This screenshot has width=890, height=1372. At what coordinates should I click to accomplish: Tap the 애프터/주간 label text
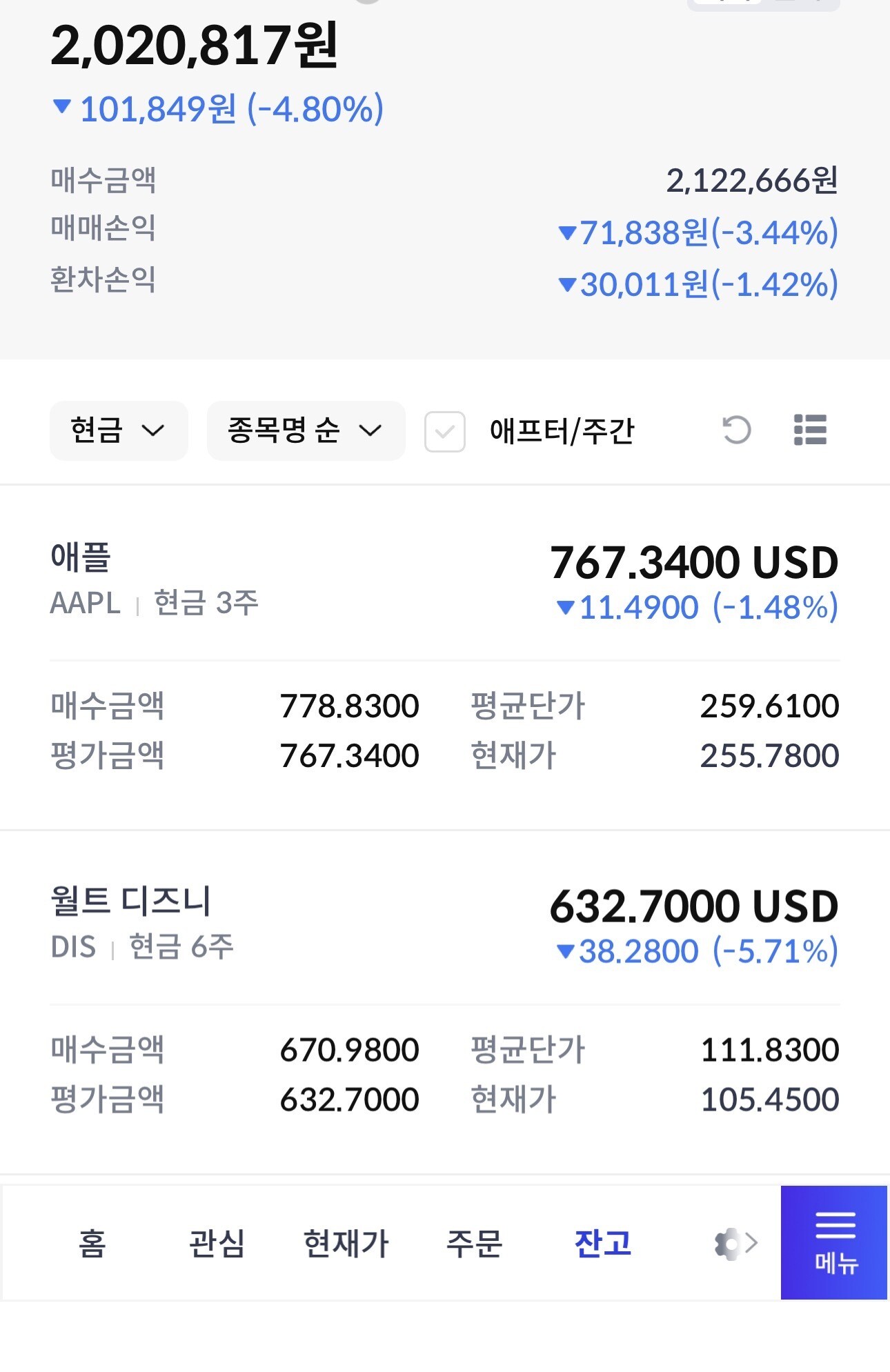562,432
